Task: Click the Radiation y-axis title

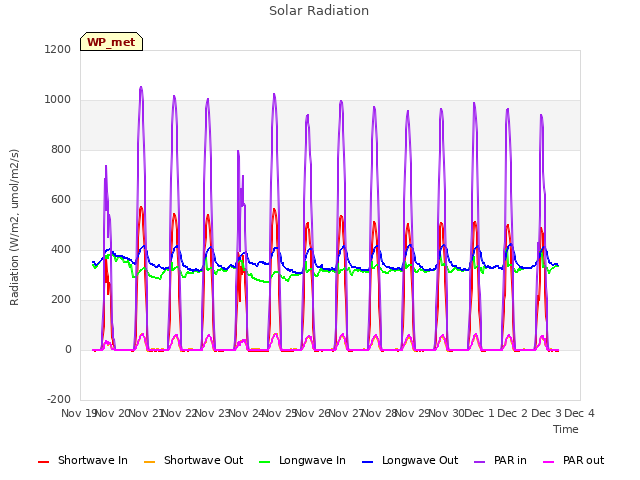Action: pyautogui.click(x=14, y=227)
